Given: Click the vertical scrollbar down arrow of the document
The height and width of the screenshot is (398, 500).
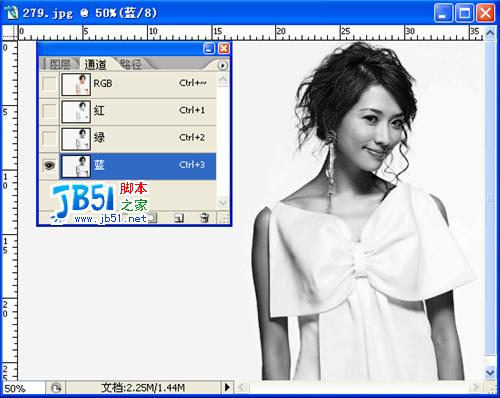Looking at the screenshot, I should click(490, 372).
